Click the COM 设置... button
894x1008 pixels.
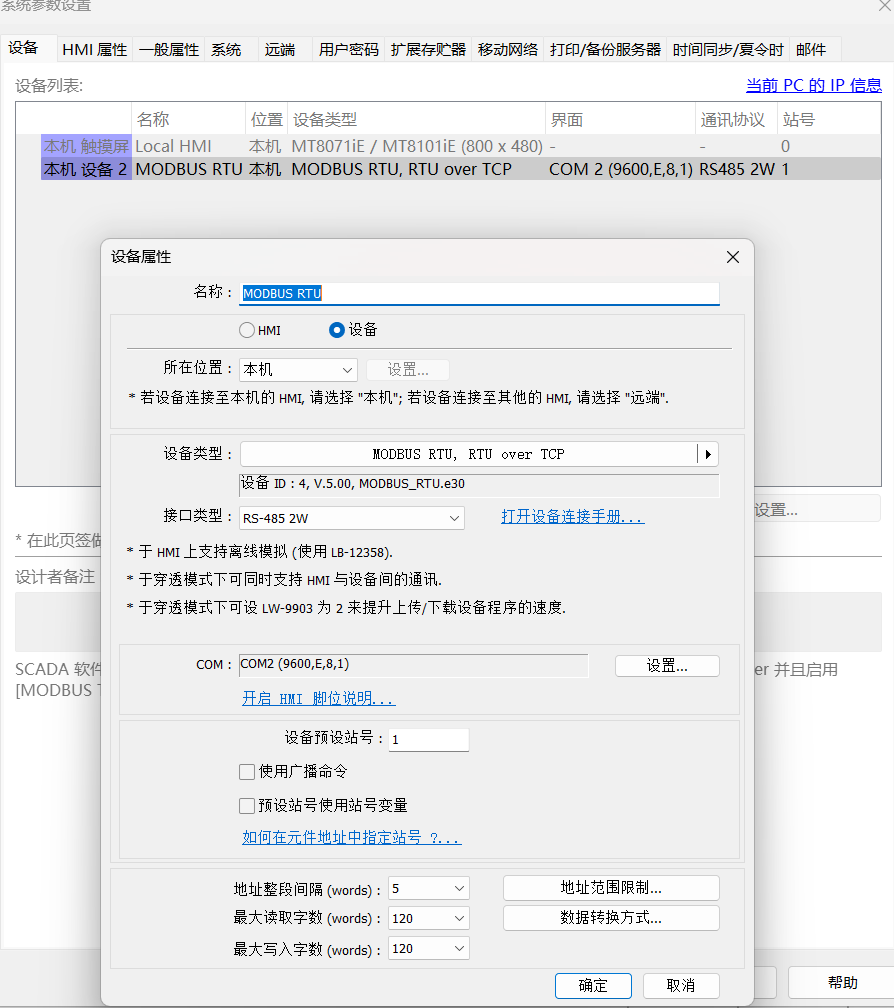667,666
